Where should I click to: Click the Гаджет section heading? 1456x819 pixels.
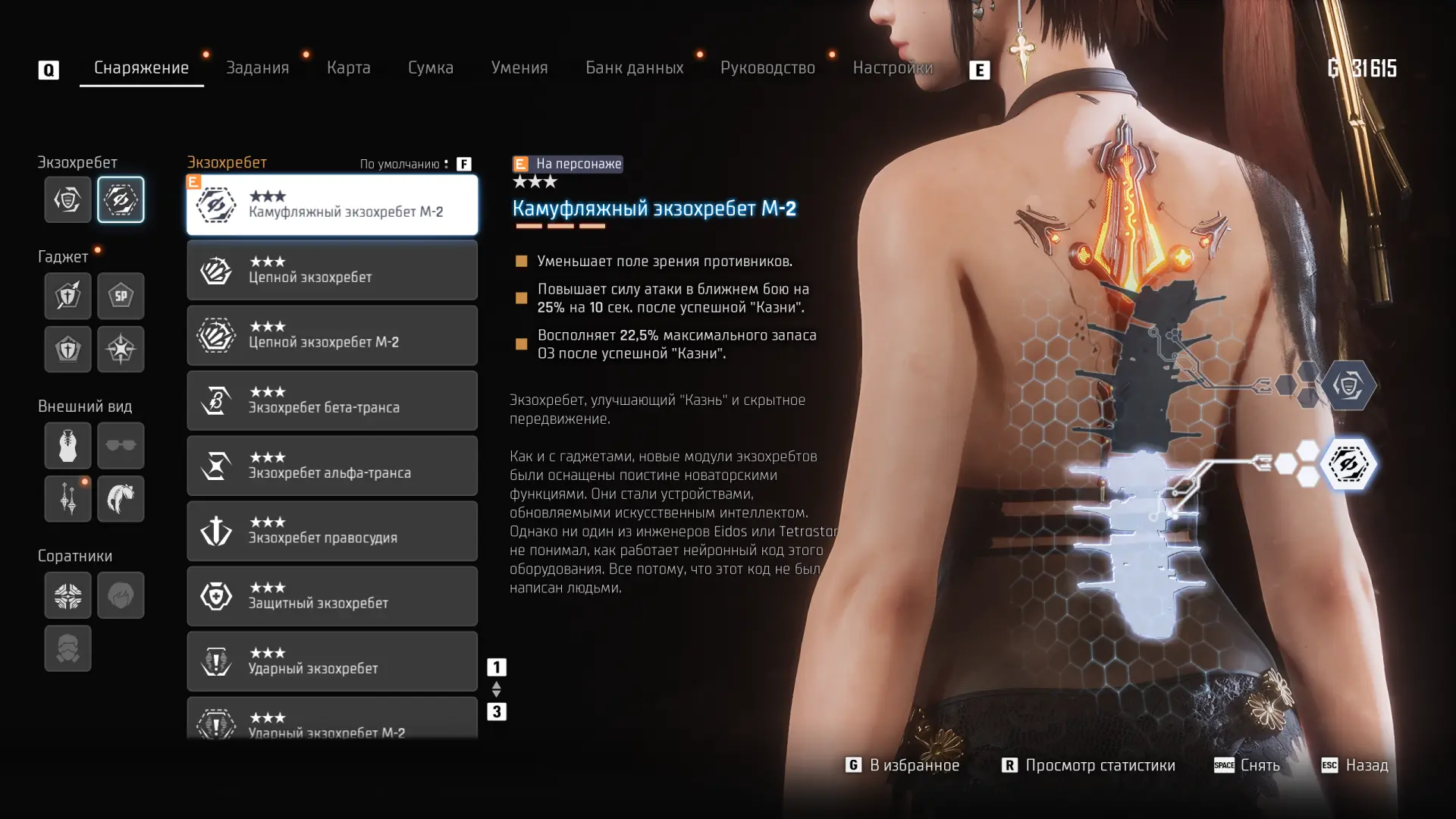coord(63,257)
